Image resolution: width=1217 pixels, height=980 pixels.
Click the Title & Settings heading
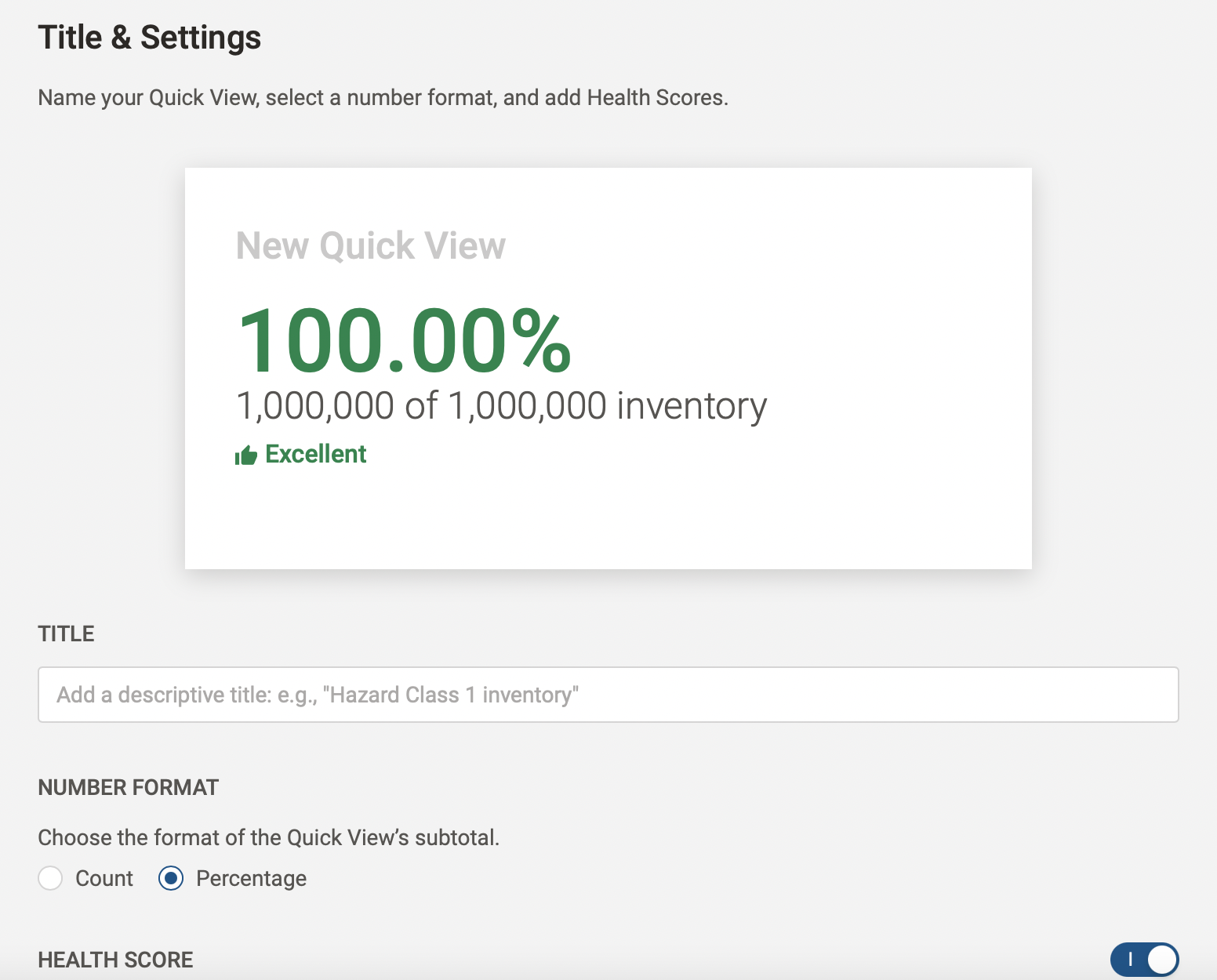click(x=150, y=38)
